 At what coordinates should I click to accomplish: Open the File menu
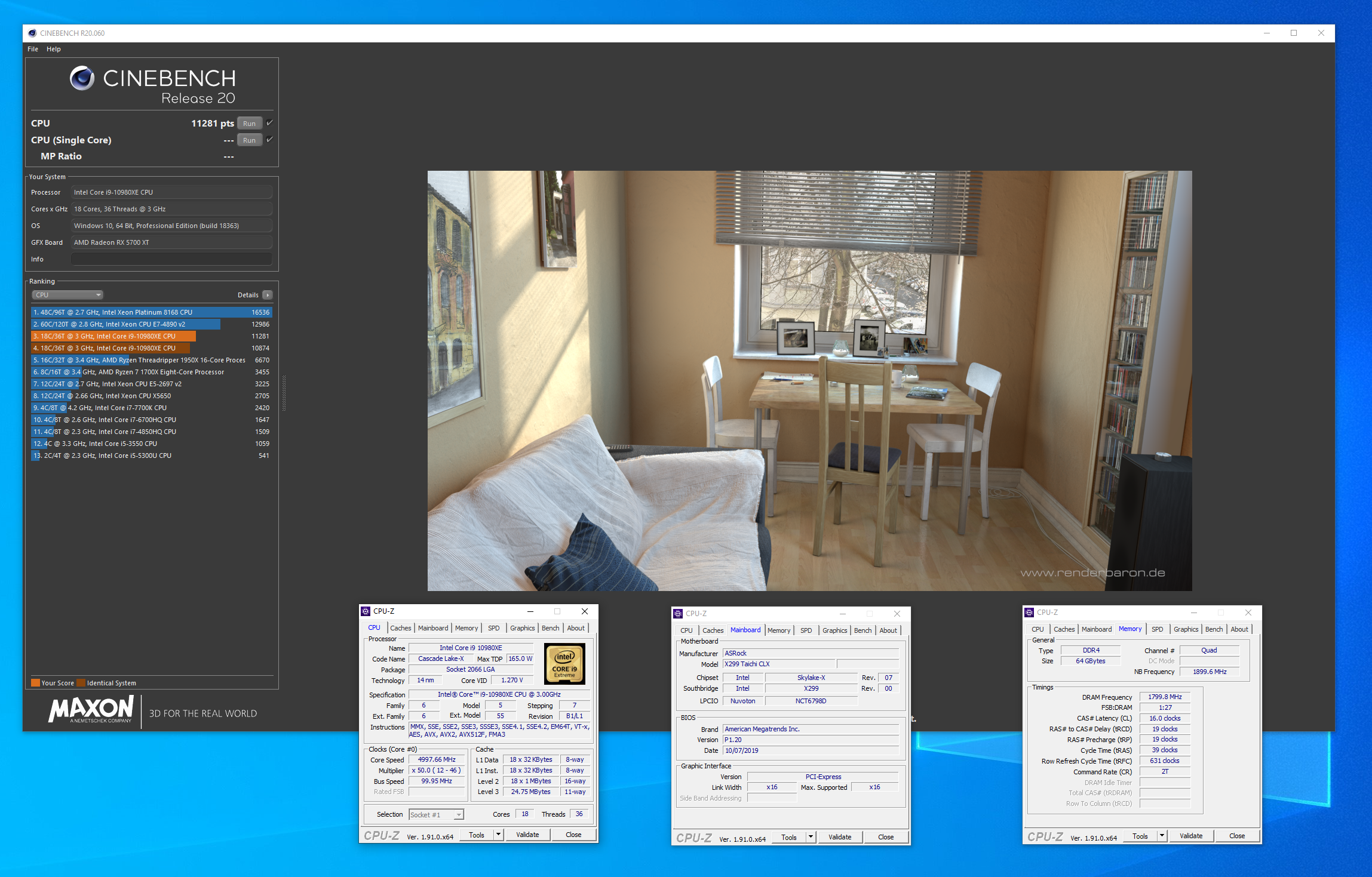[x=33, y=49]
